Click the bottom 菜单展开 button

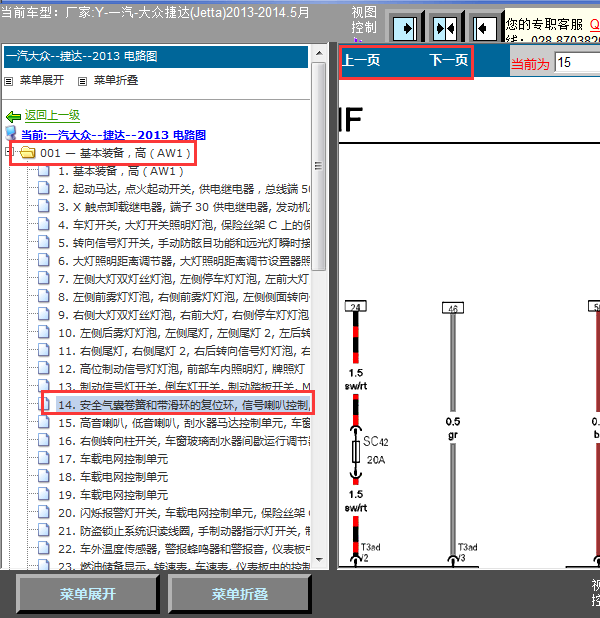click(88, 594)
